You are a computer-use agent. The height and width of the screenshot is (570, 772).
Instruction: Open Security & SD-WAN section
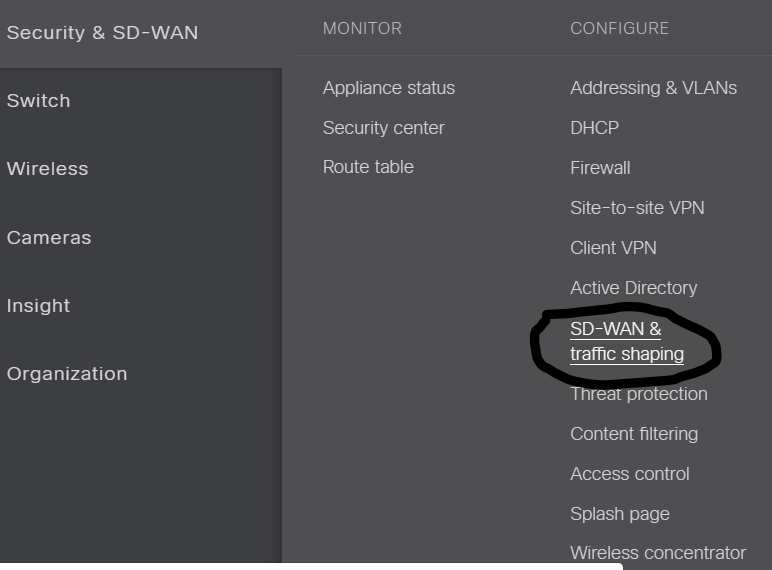point(102,32)
